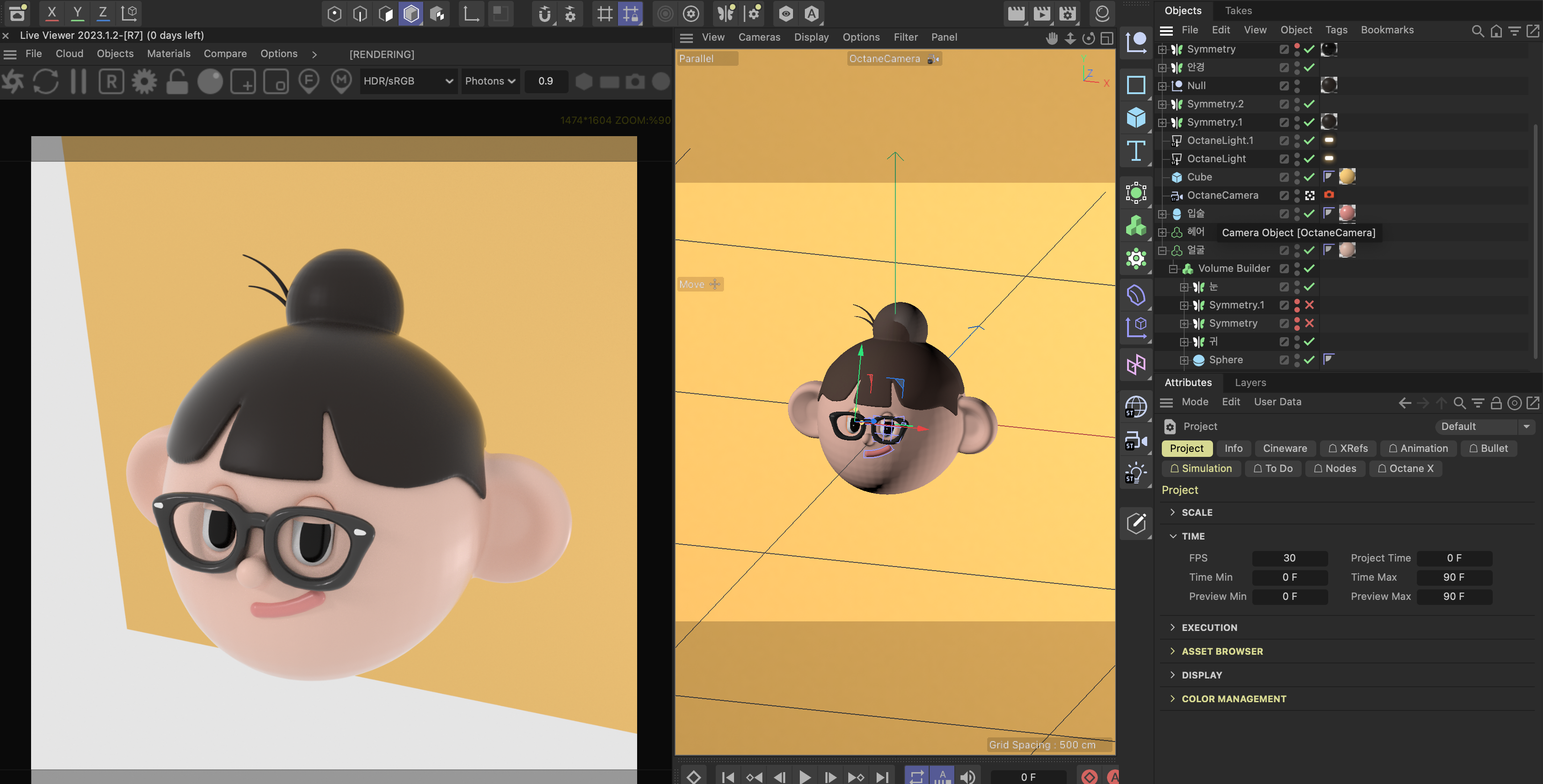This screenshot has height=784, width=1543.
Task: Expand the SCALE section
Action: tap(1197, 512)
